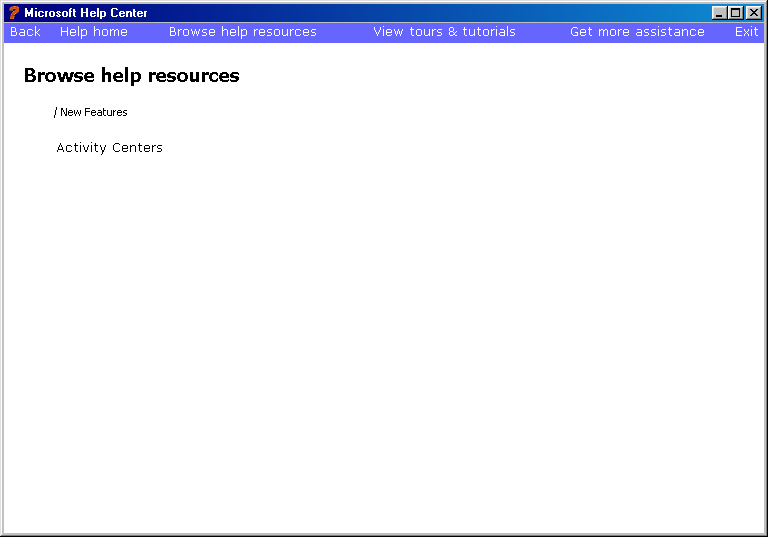This screenshot has width=768, height=537.
Task: Exit the Help Center via Exit link
Action: (x=746, y=32)
